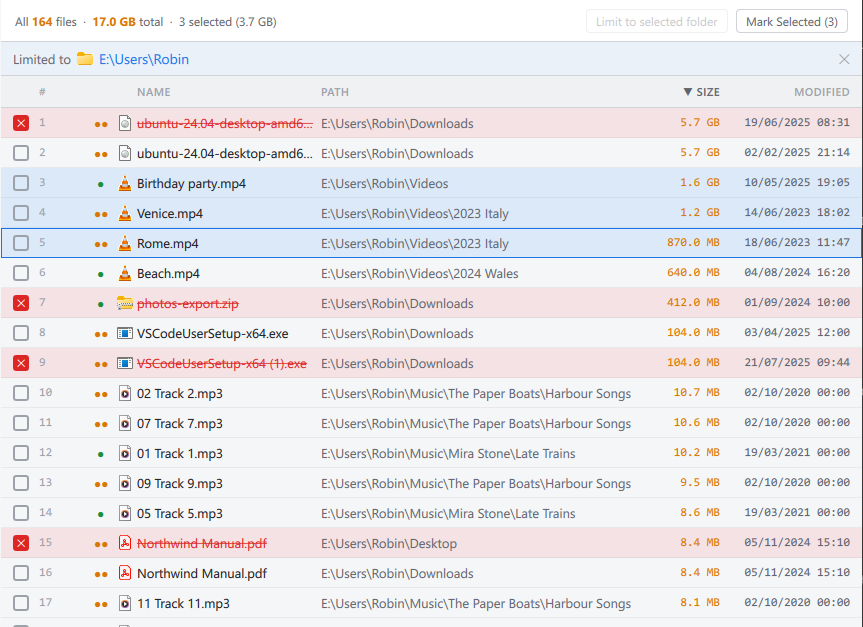This screenshot has width=863, height=627.
Task: Click the PDF icon for Northwind Manual in Downloads
Action: point(125,573)
